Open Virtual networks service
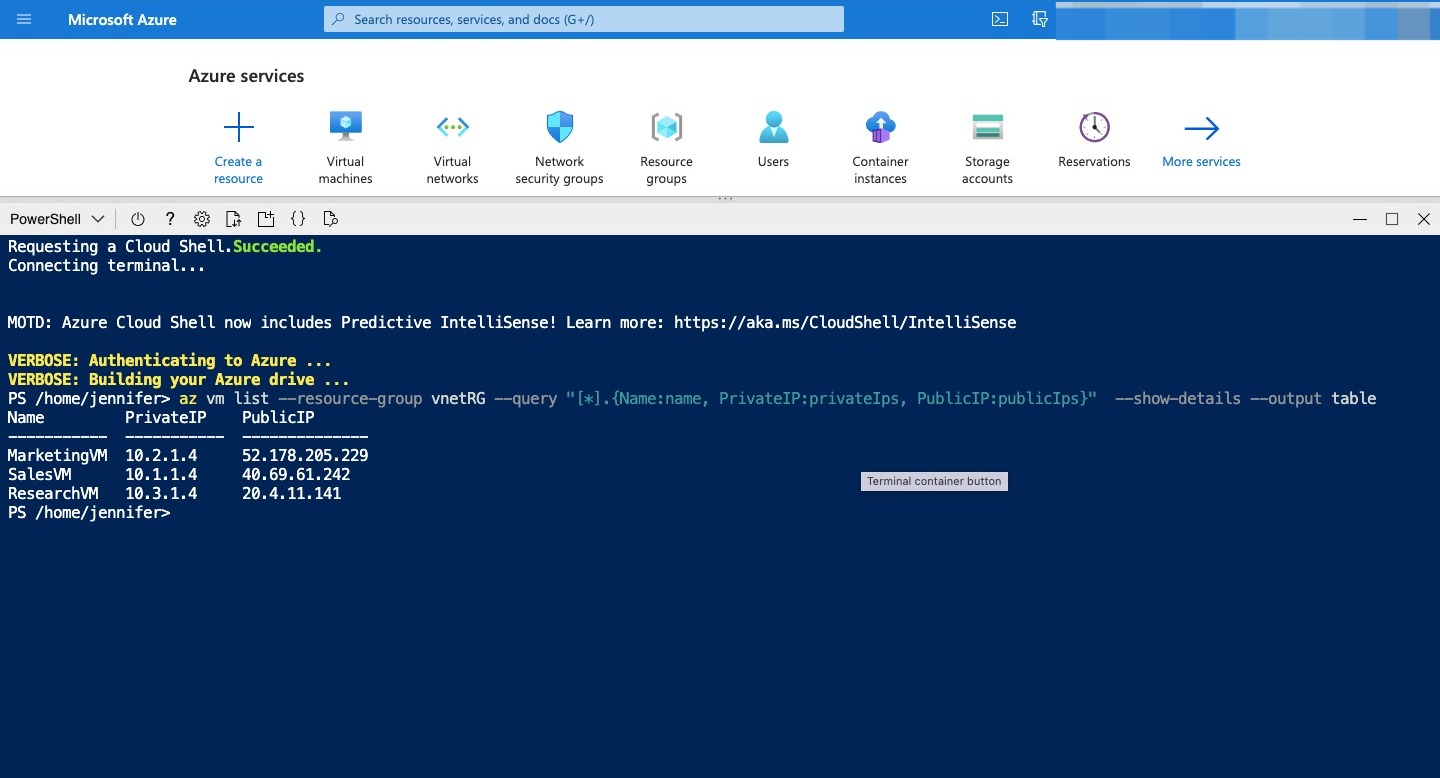1440x778 pixels. (x=452, y=148)
